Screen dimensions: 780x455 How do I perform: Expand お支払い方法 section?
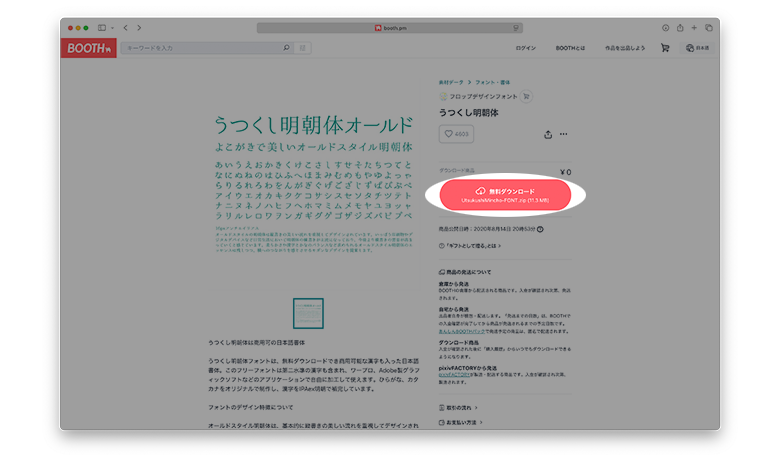pyautogui.click(x=461, y=423)
